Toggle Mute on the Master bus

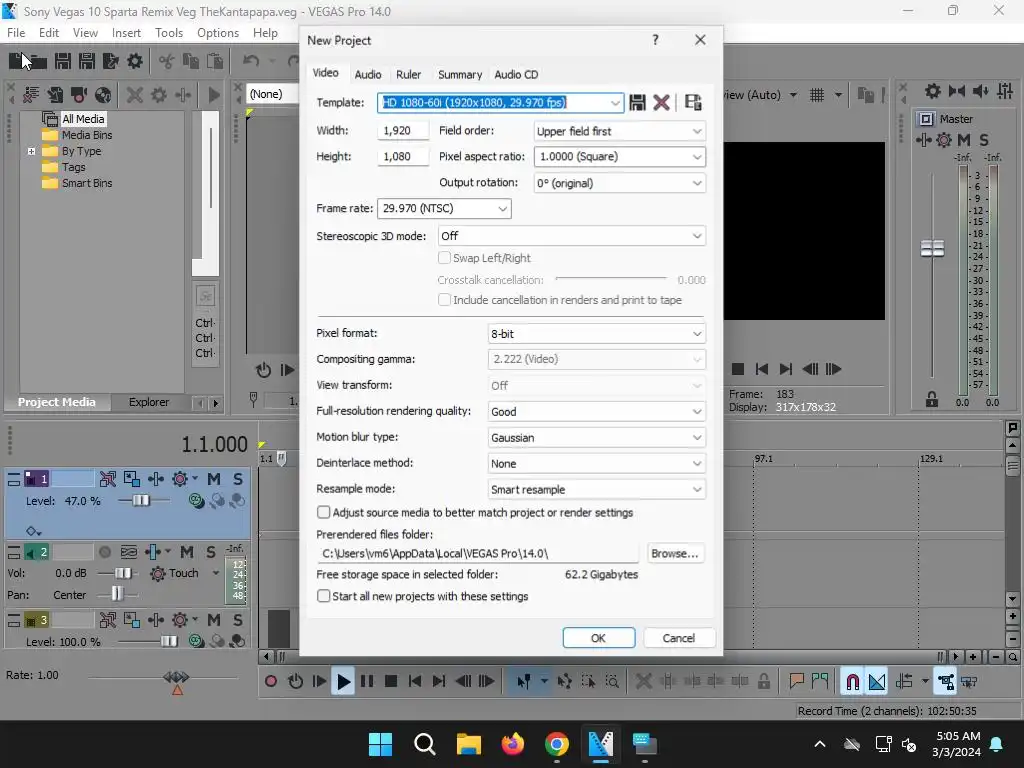(x=964, y=140)
